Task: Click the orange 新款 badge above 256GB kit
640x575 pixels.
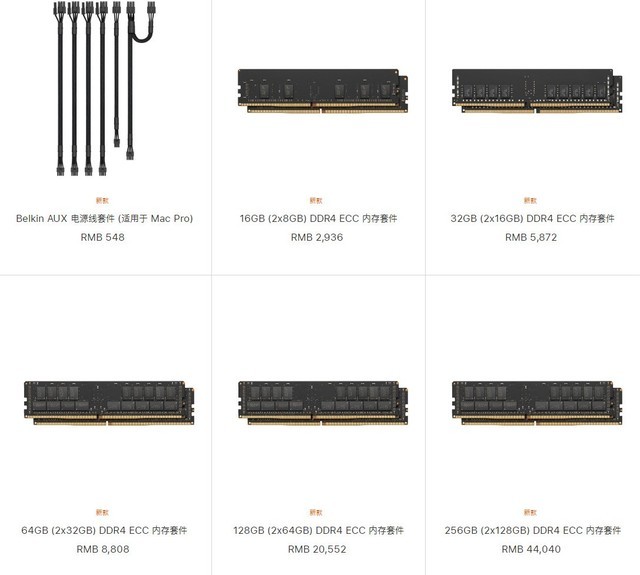Action: pos(530,512)
